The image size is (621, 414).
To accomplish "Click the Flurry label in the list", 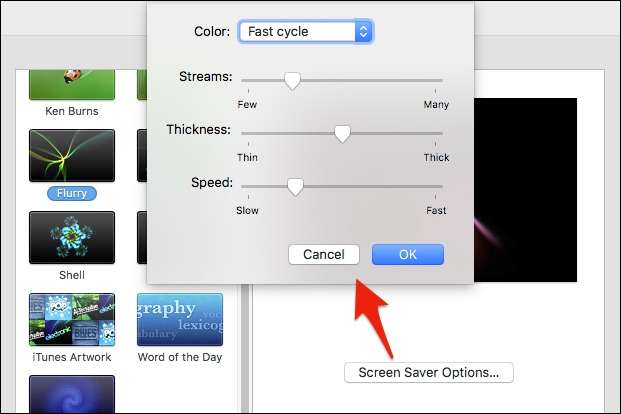I will [72, 193].
